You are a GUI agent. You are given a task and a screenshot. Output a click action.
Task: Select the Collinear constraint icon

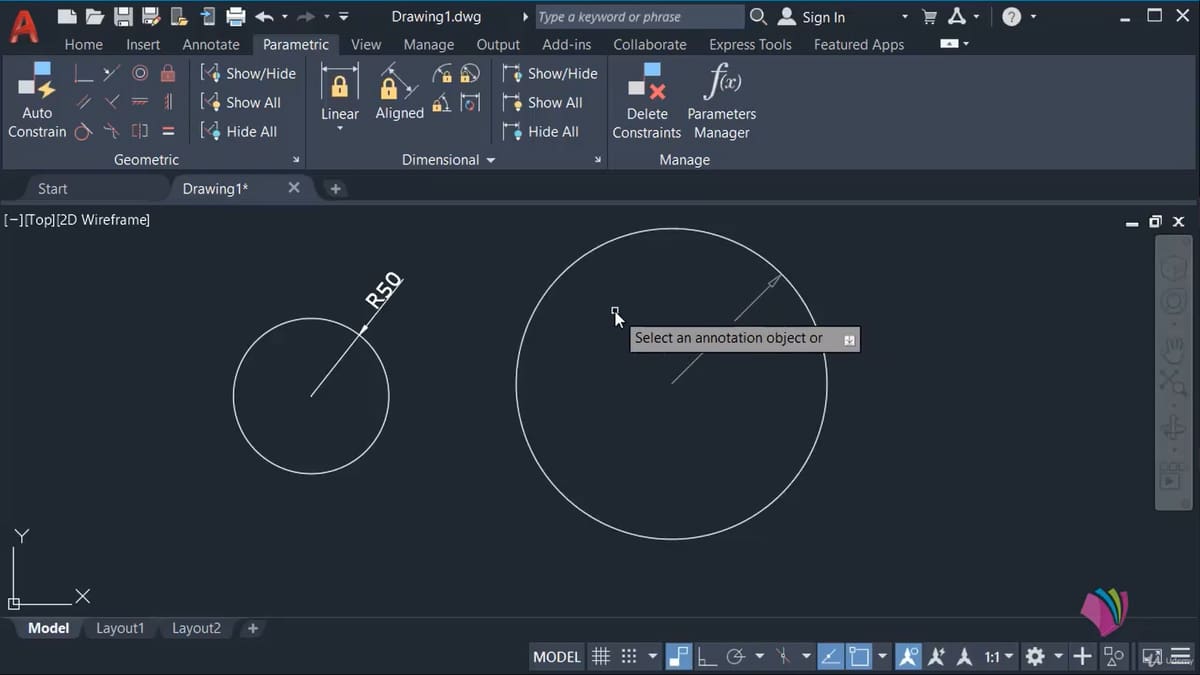[112, 73]
